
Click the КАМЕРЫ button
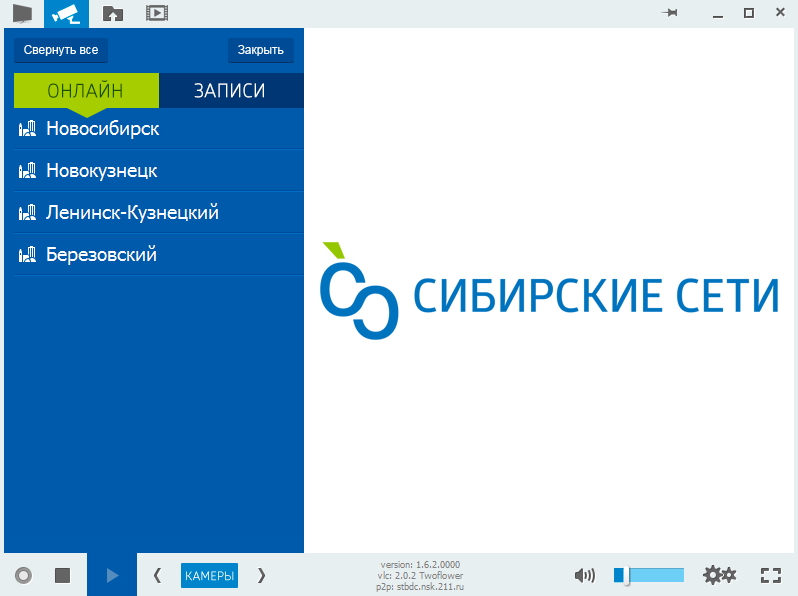click(x=209, y=576)
